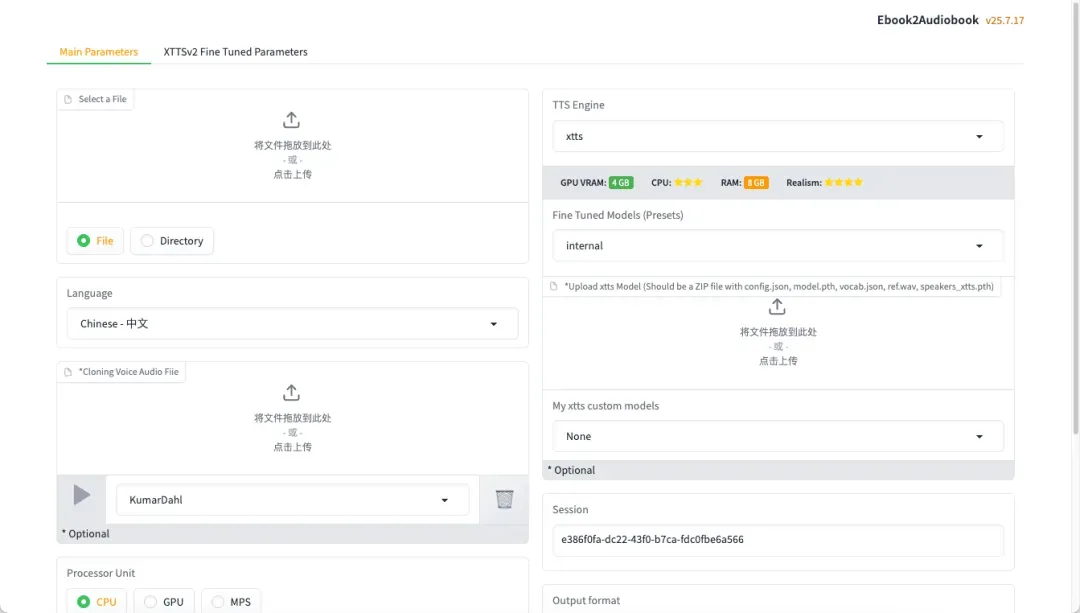
Task: Choose GPU as processor unit
Action: tap(164, 601)
